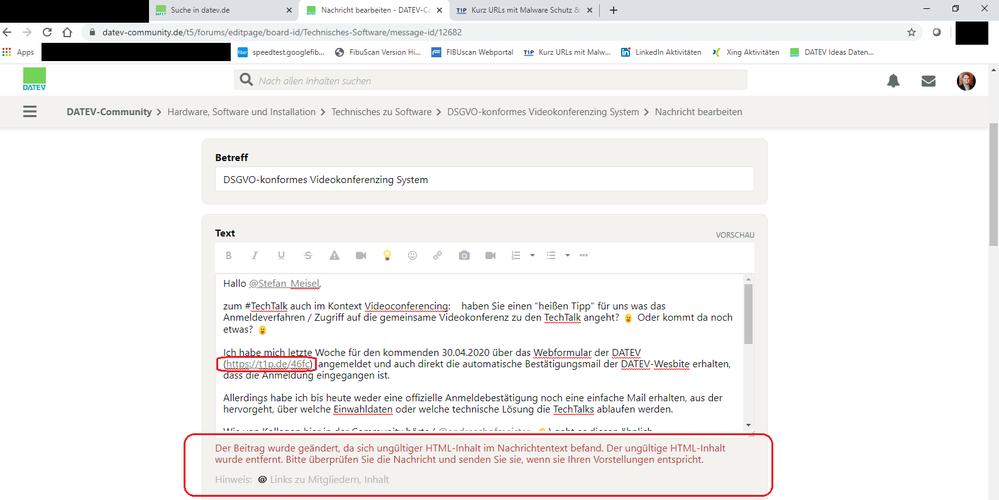Switch to the 'Suche in datev.de' tab
The image size is (999, 500).
pos(220,10)
